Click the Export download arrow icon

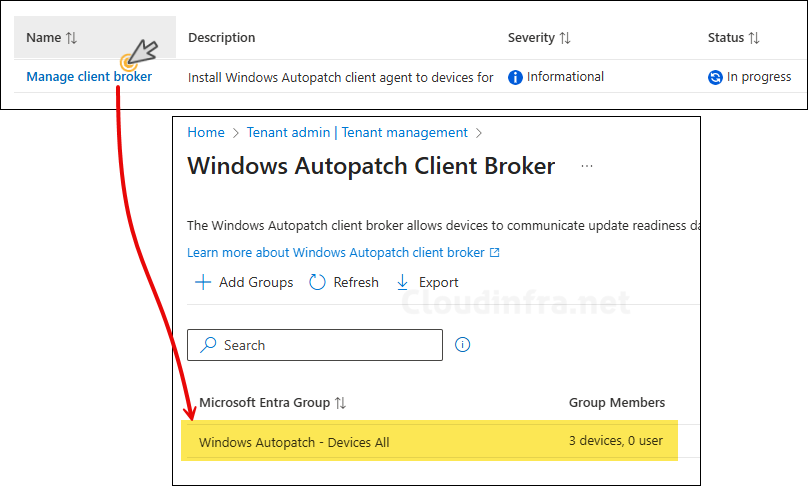pyautogui.click(x=403, y=283)
